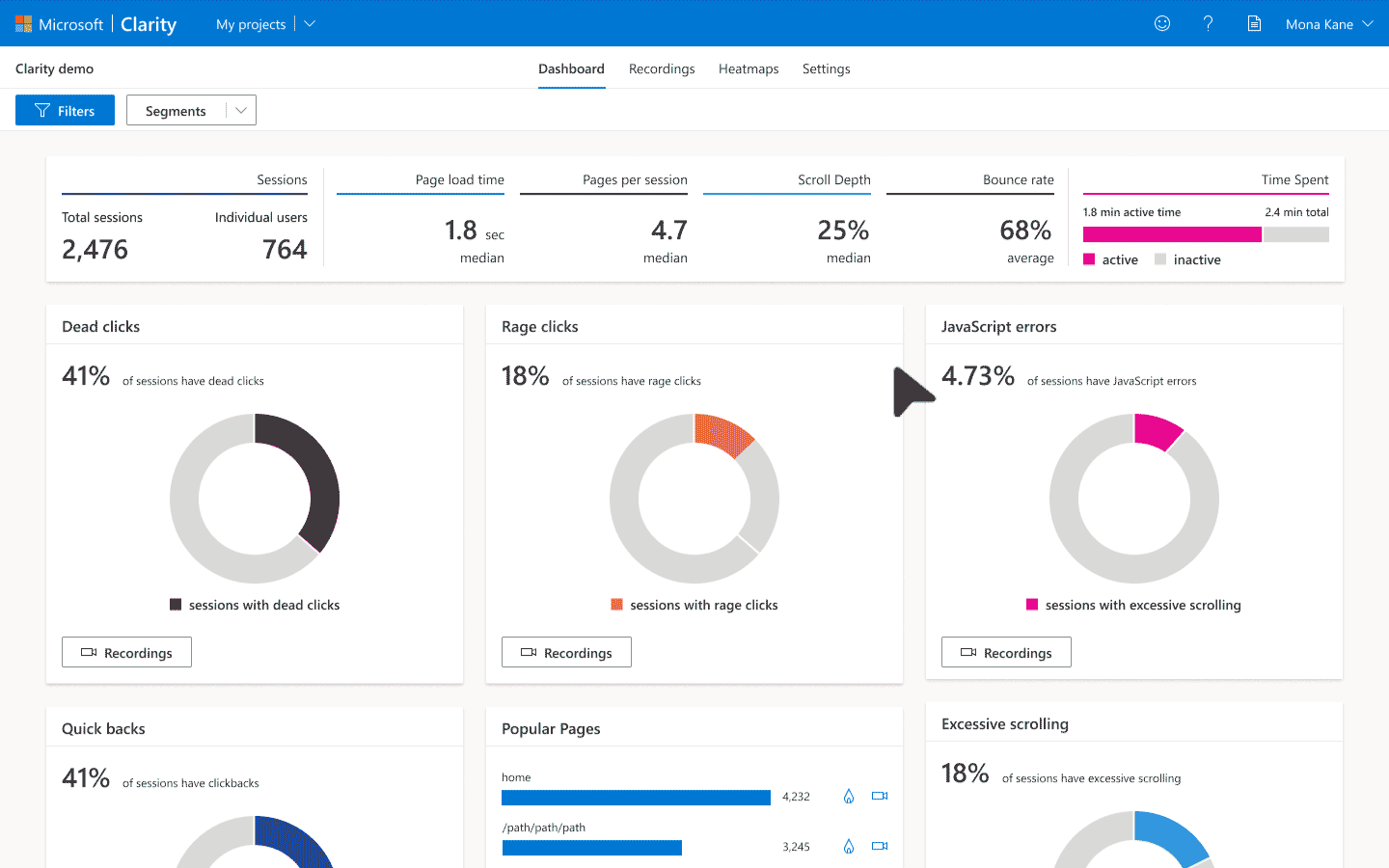The width and height of the screenshot is (1389, 868).
Task: Click the recordings camera icon for home
Action: 880,796
